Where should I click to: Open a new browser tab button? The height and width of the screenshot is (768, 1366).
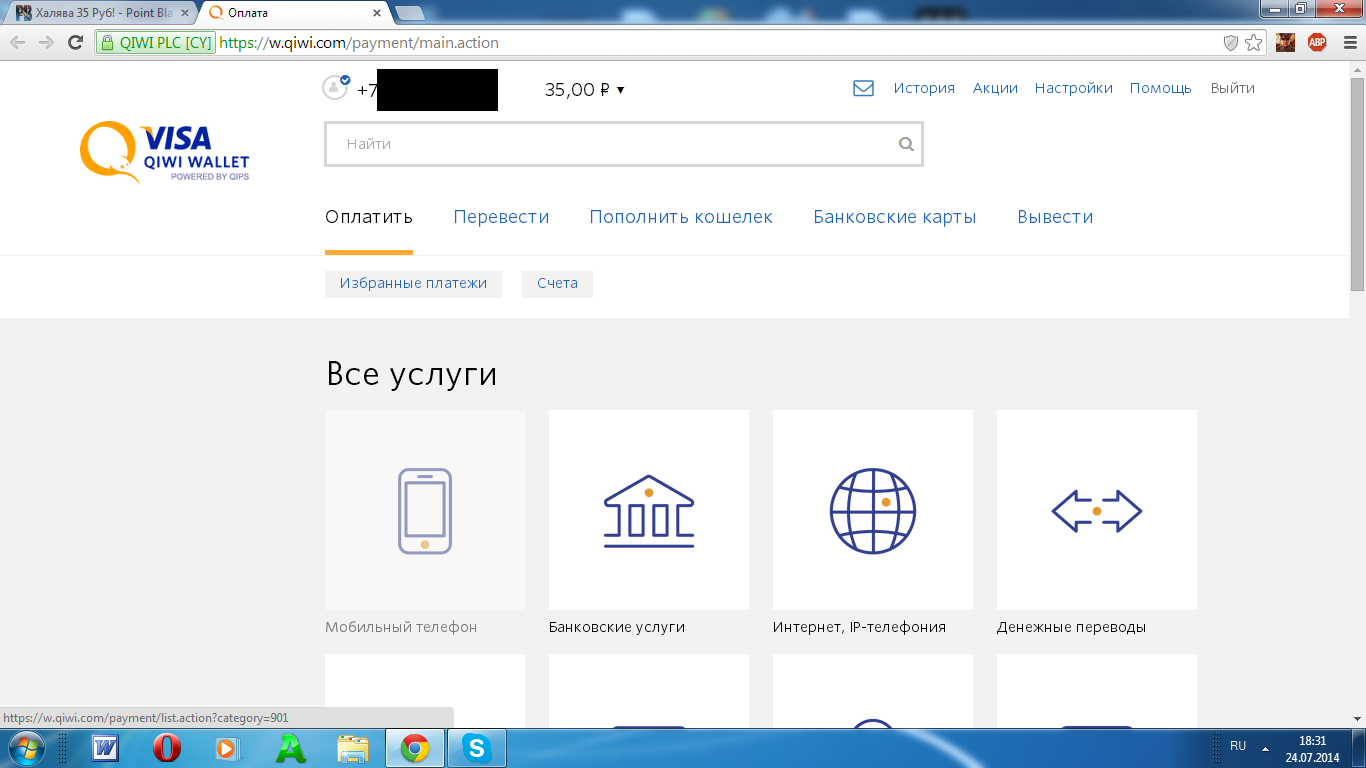pyautogui.click(x=409, y=13)
